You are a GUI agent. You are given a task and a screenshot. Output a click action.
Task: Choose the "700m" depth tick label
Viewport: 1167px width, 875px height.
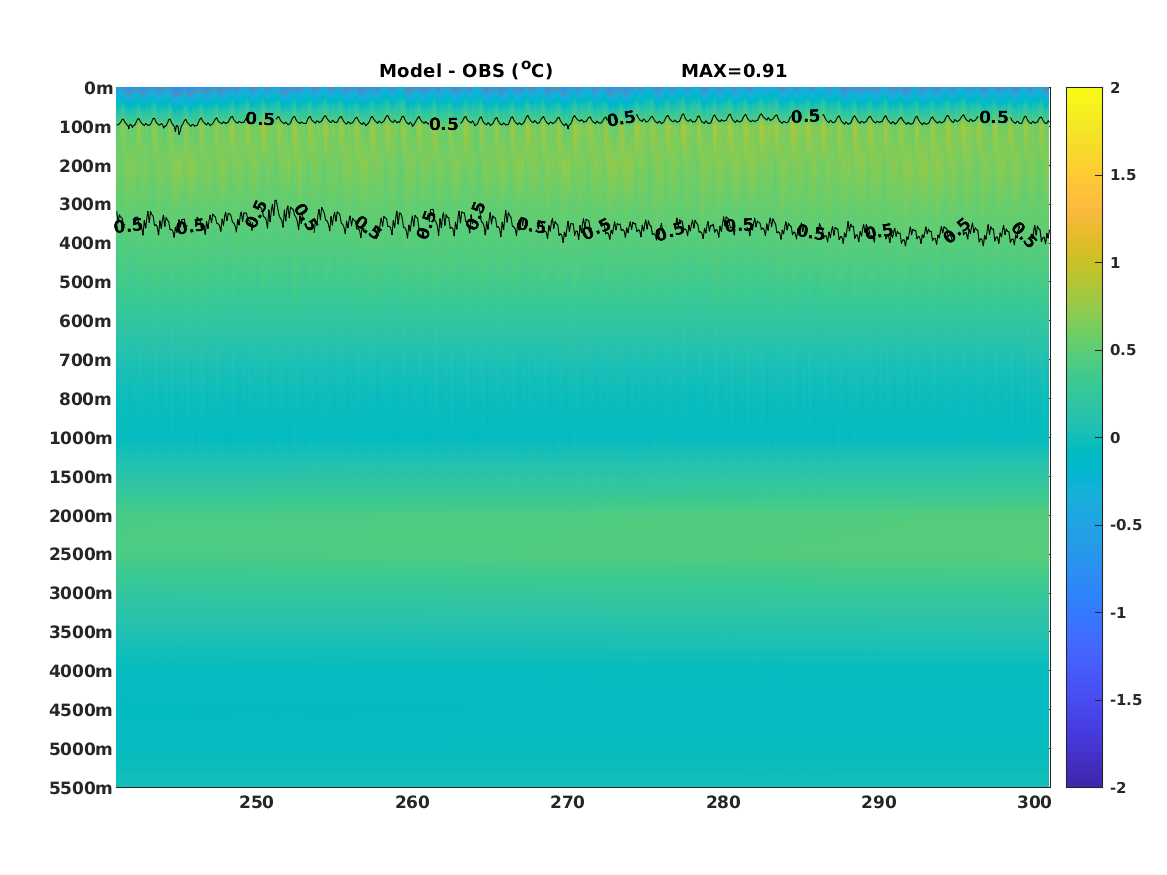(85, 360)
